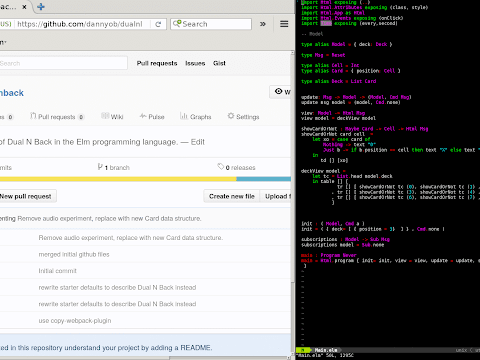Click 'type alias Deck = List Card' line

339,81
